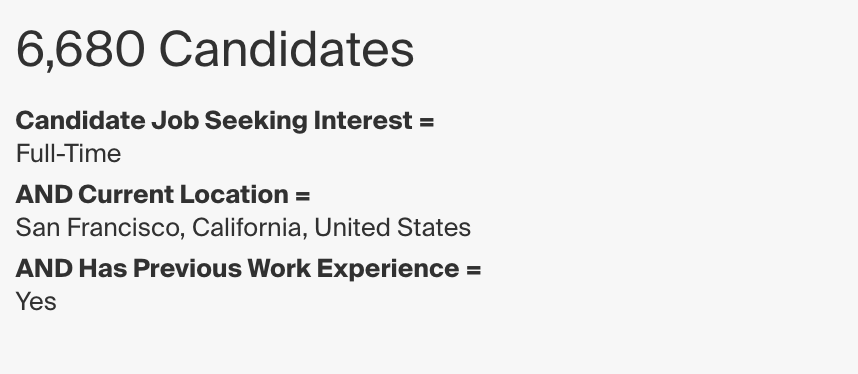Click the word Seeking in the first filter
The width and height of the screenshot is (858, 374).
(x=256, y=122)
